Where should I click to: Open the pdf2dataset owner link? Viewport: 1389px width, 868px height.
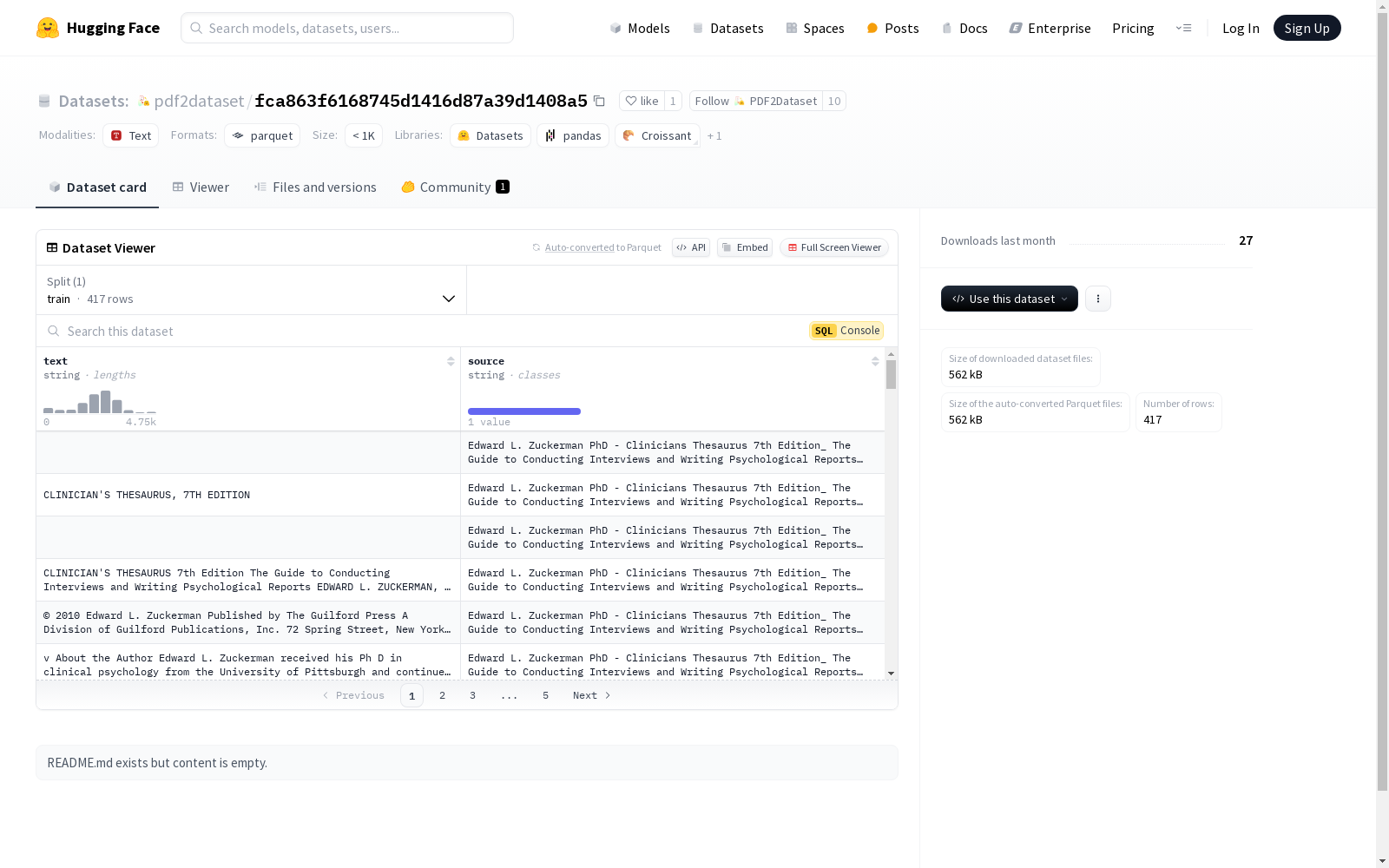click(x=199, y=101)
